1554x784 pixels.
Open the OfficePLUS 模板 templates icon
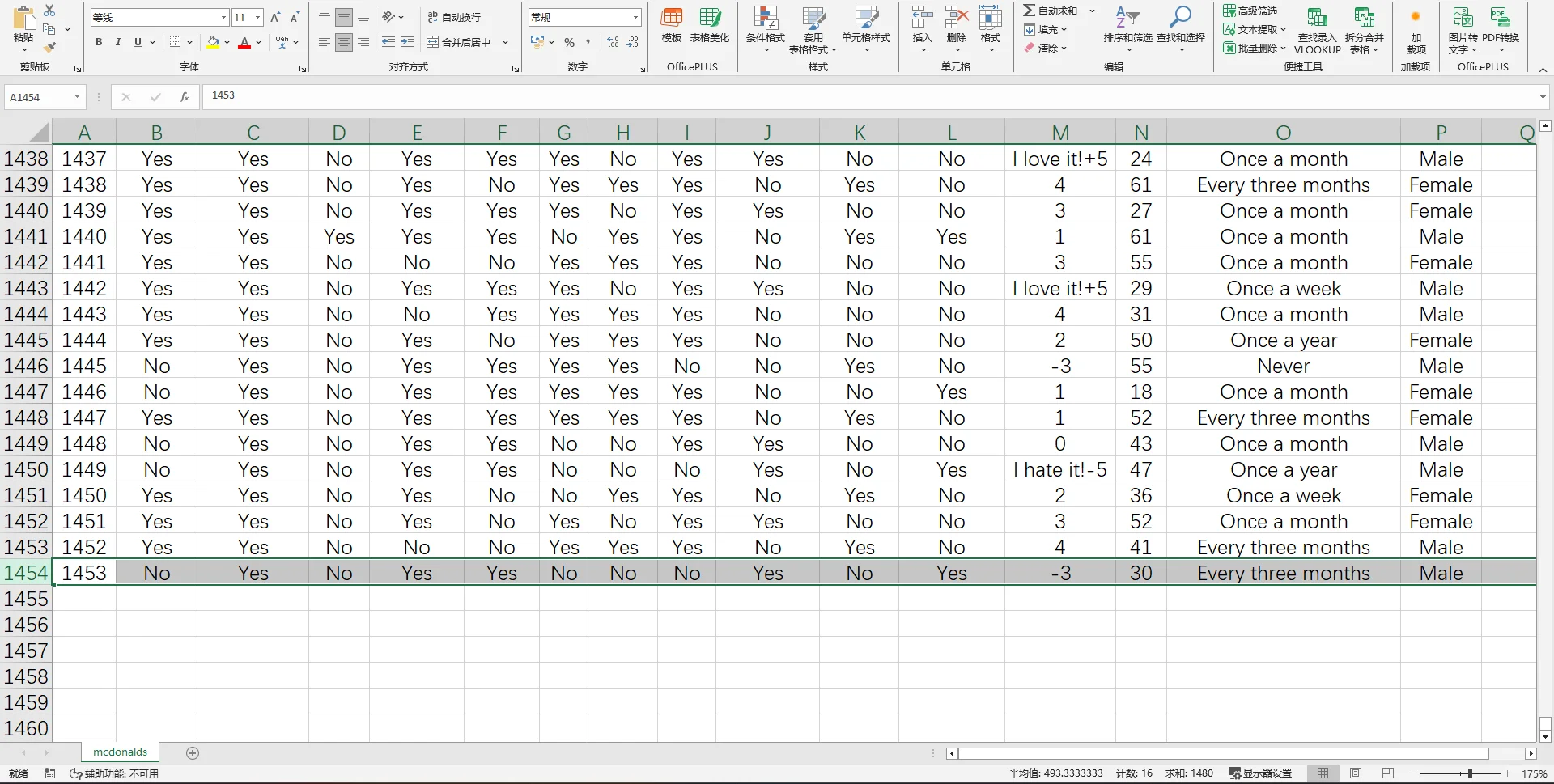[672, 24]
